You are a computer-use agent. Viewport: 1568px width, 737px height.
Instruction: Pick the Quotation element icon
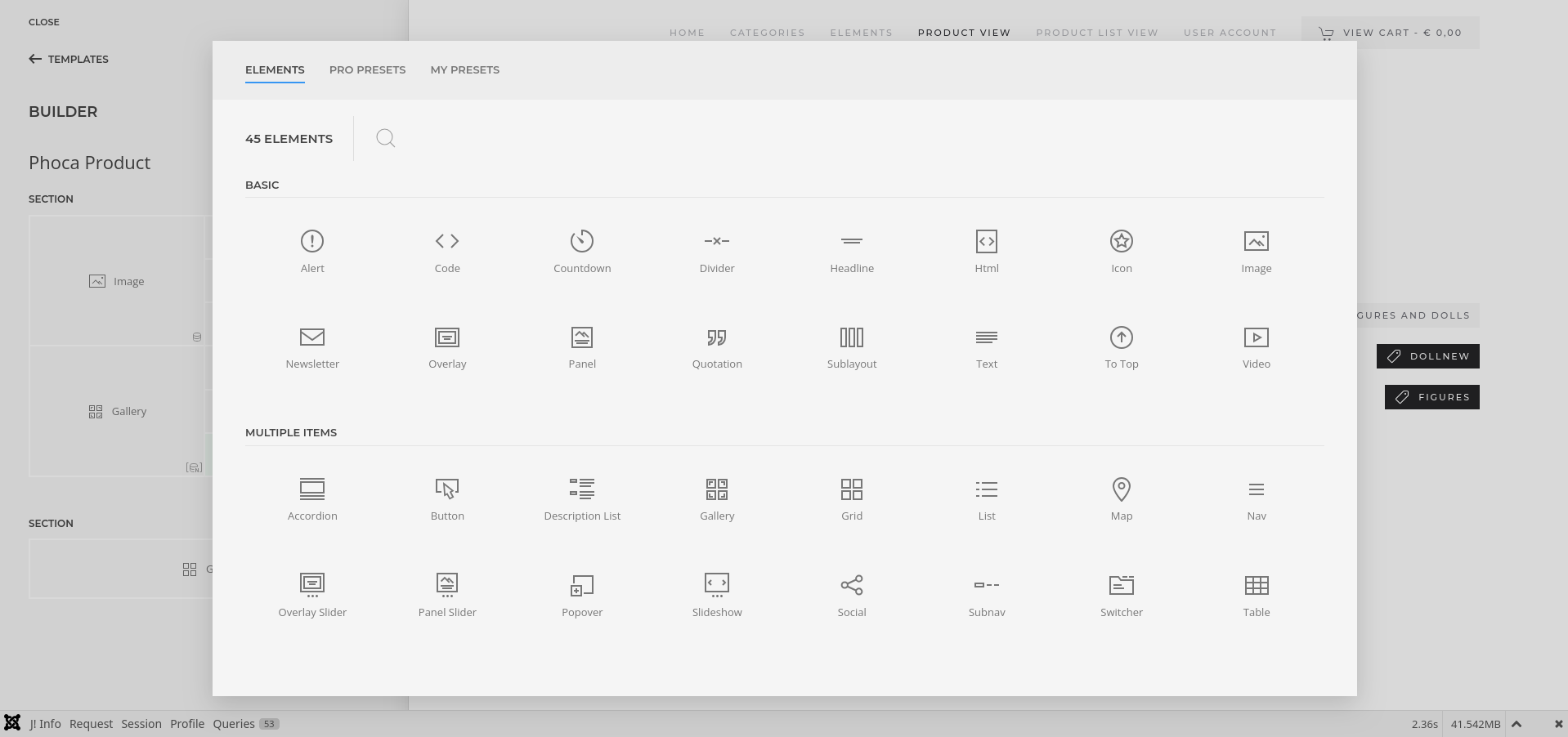tap(716, 337)
